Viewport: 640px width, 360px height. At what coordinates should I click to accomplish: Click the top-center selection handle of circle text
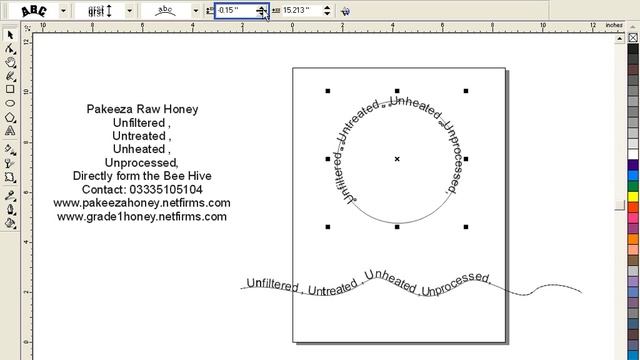[x=397, y=91]
